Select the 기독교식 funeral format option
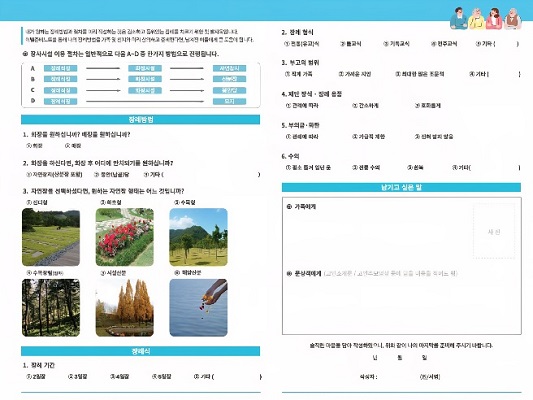 (x=396, y=44)
